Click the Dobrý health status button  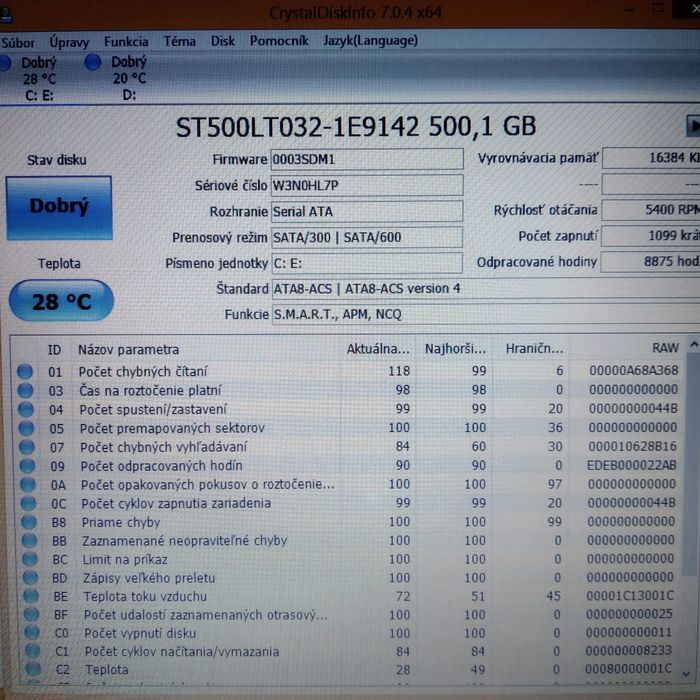(x=59, y=208)
